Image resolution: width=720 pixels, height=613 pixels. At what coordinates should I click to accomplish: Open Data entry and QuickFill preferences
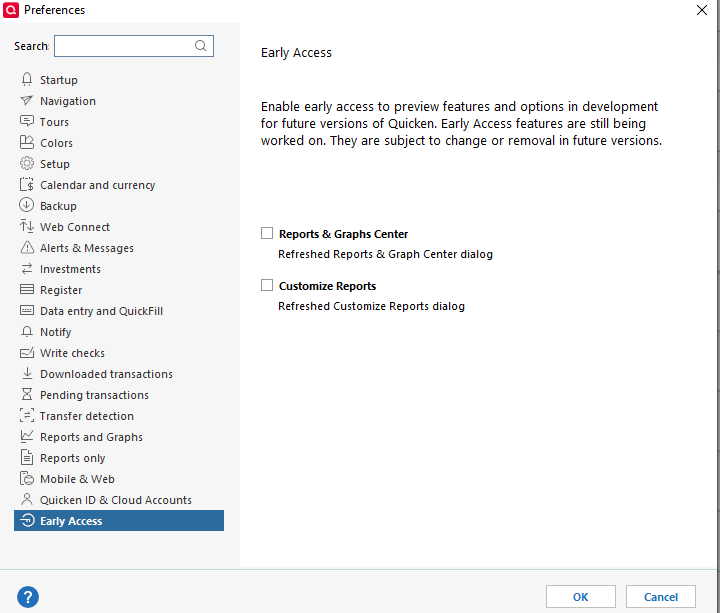[101, 311]
